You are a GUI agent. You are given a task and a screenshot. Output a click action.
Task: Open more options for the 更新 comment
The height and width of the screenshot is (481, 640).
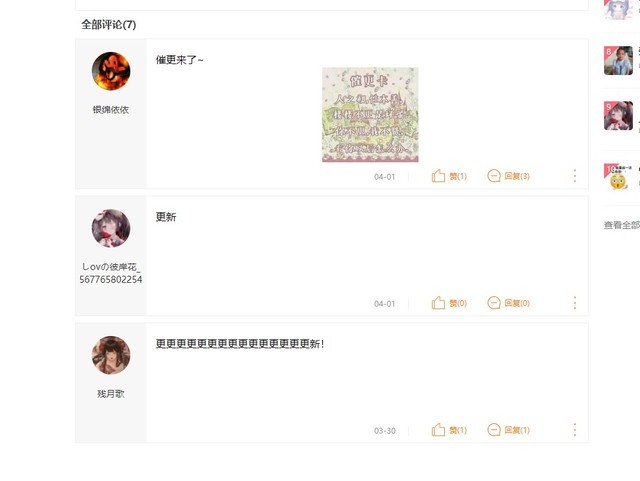point(575,303)
